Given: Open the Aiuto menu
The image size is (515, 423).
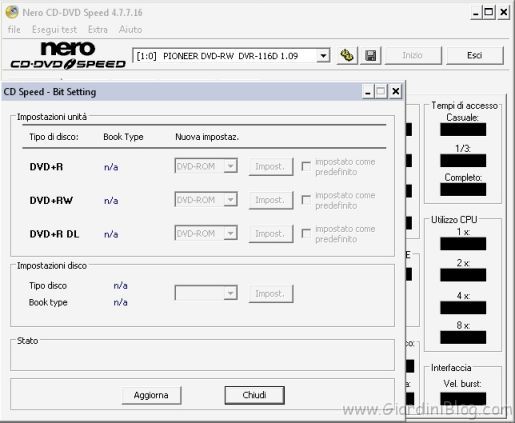Looking at the screenshot, I should click(x=130, y=29).
